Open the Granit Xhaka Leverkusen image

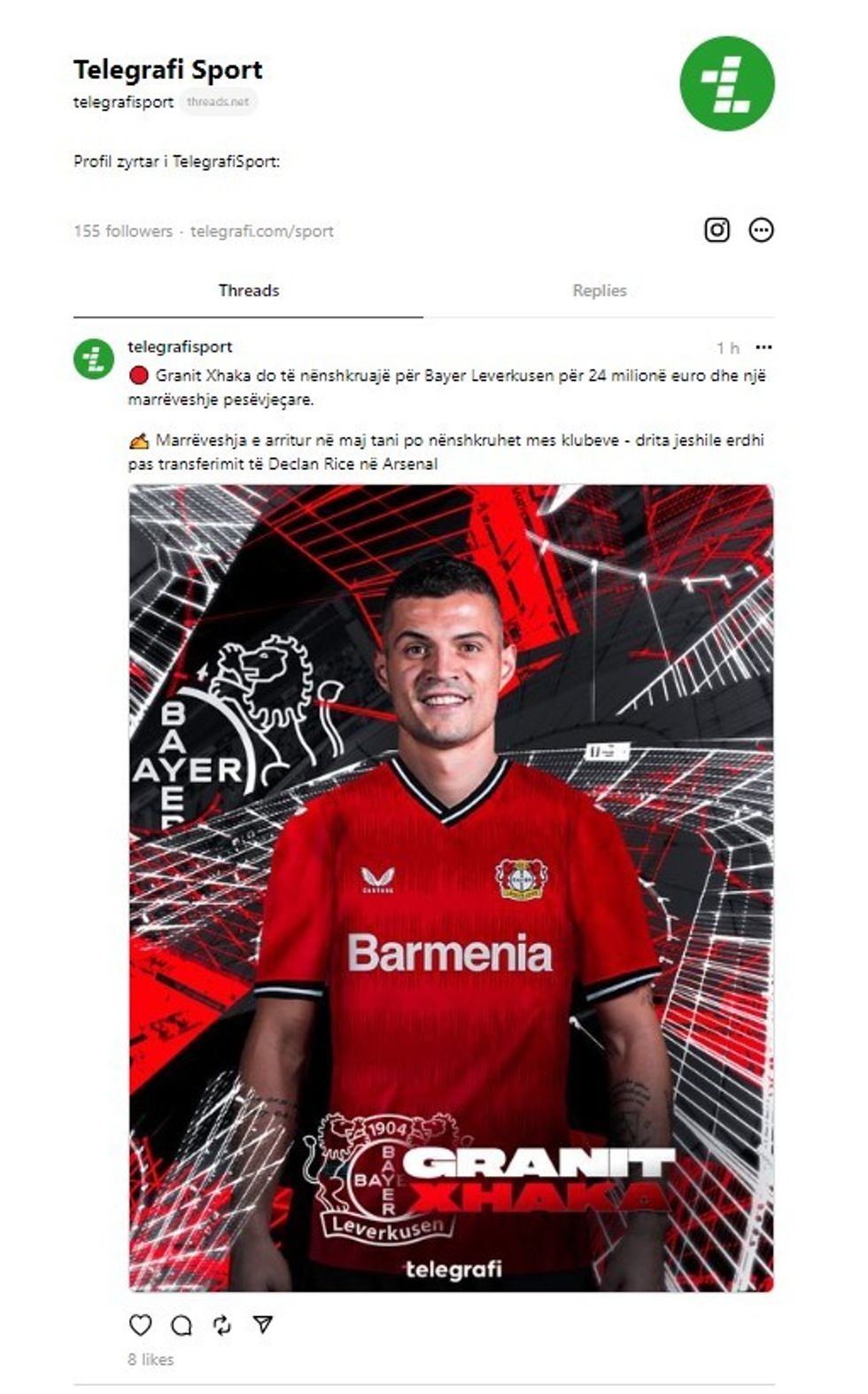pos(451,888)
